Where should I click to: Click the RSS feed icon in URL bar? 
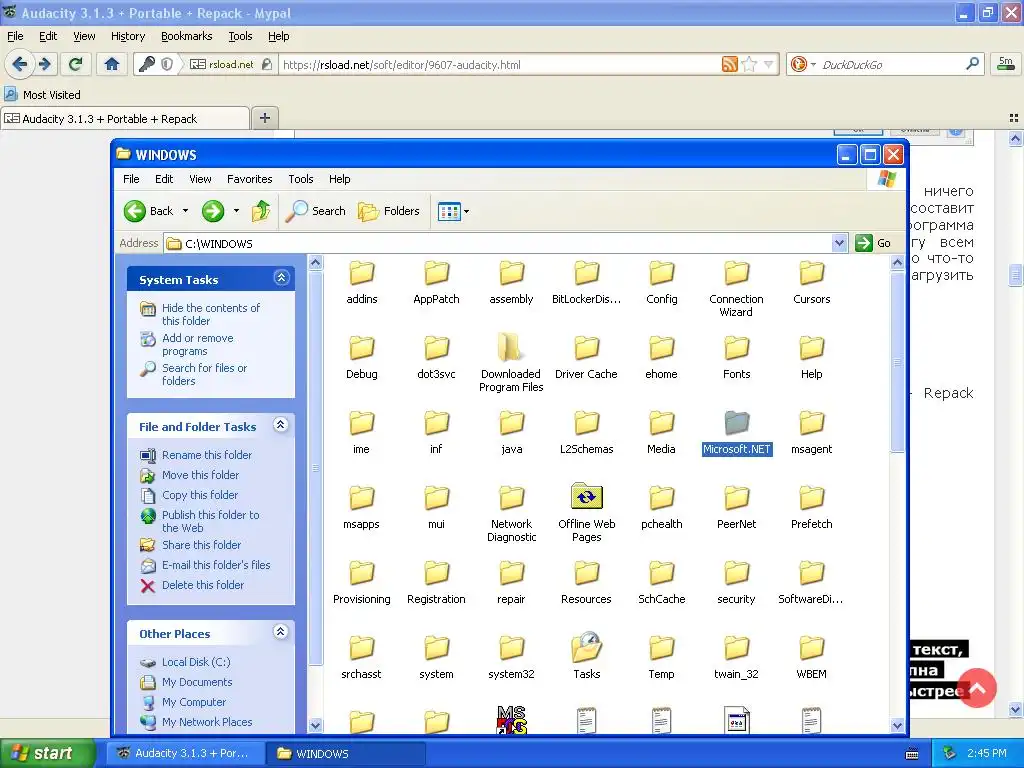click(729, 64)
